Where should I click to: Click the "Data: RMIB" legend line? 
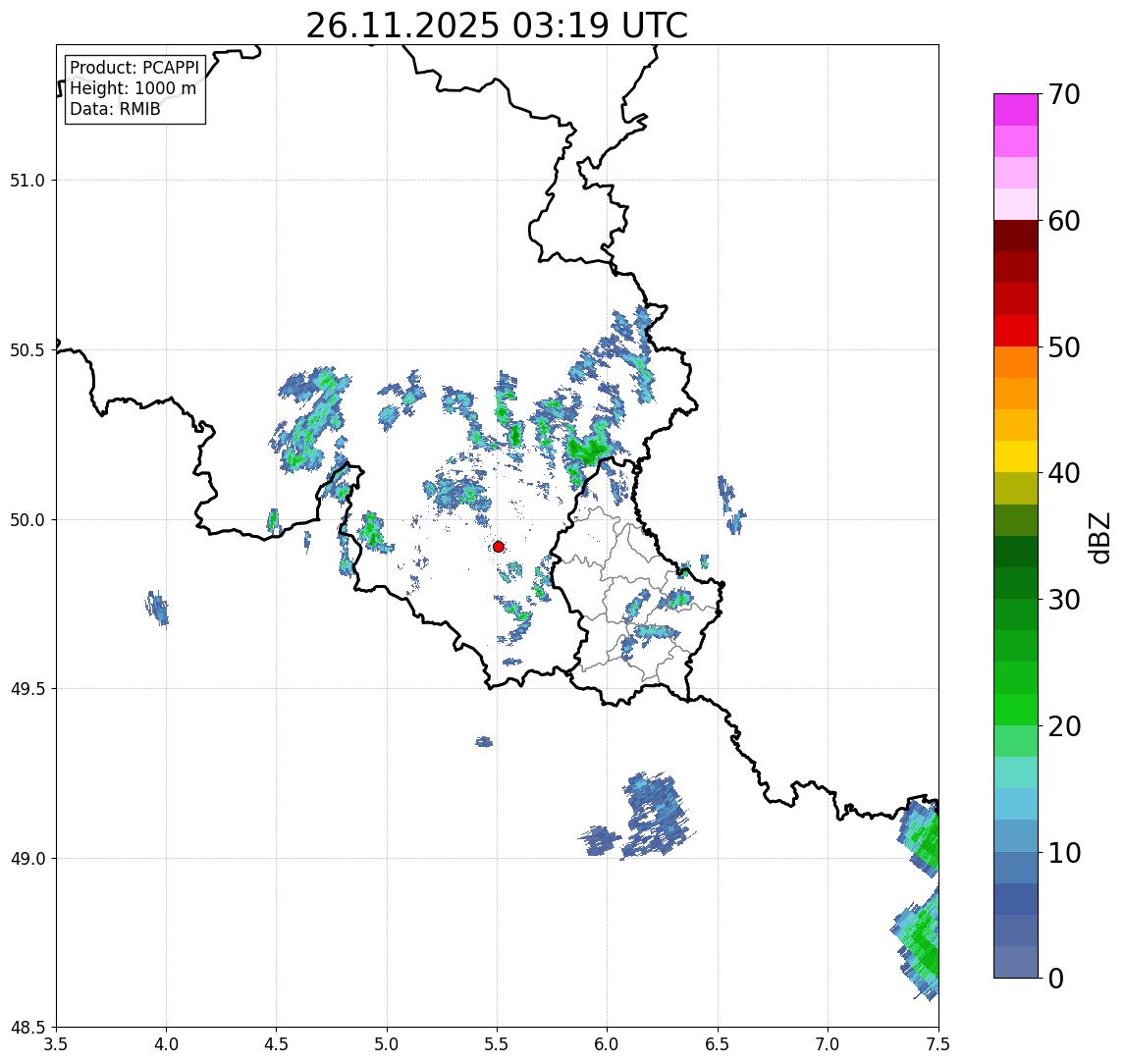(x=115, y=109)
